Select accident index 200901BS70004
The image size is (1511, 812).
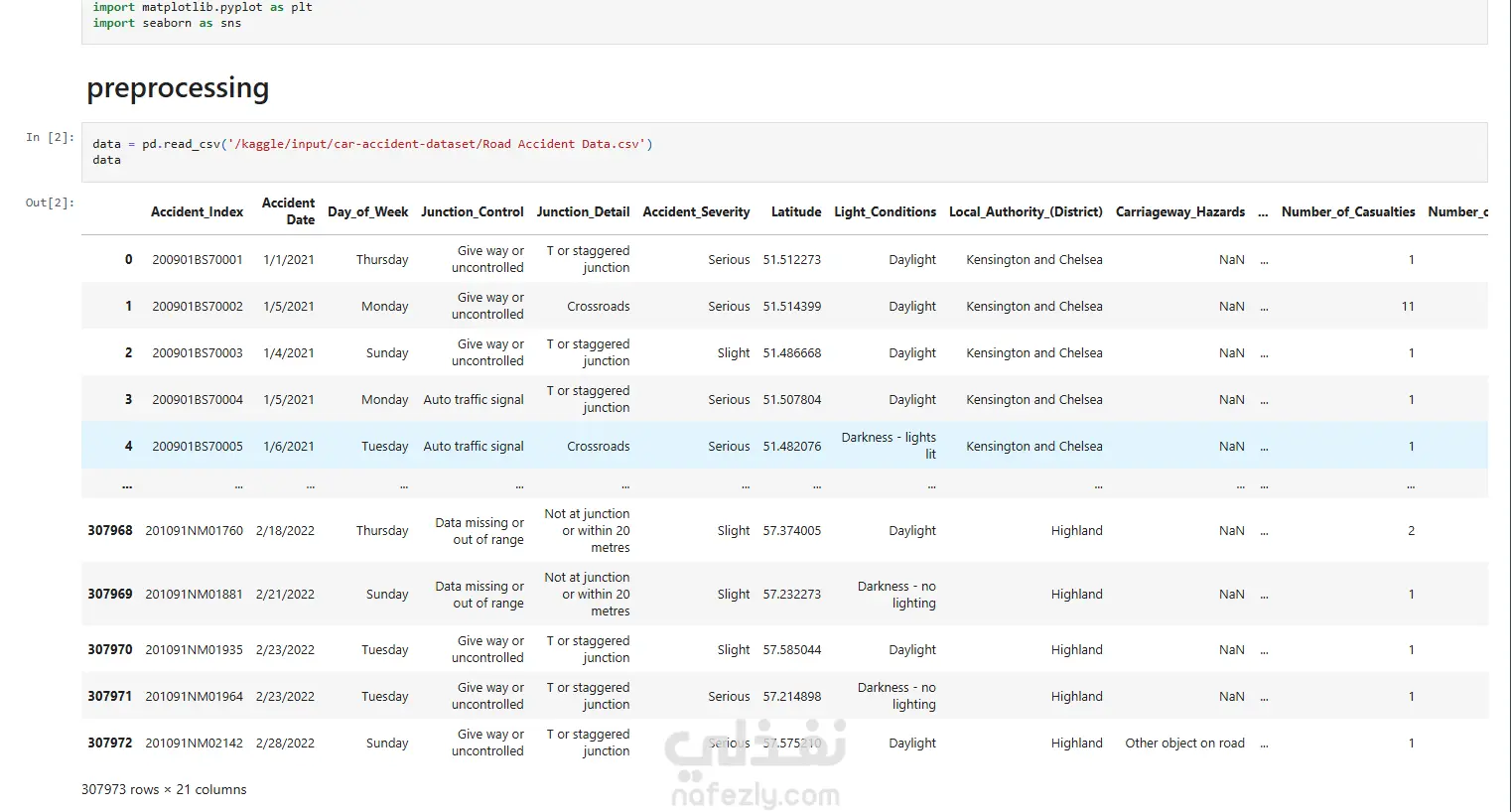198,399
